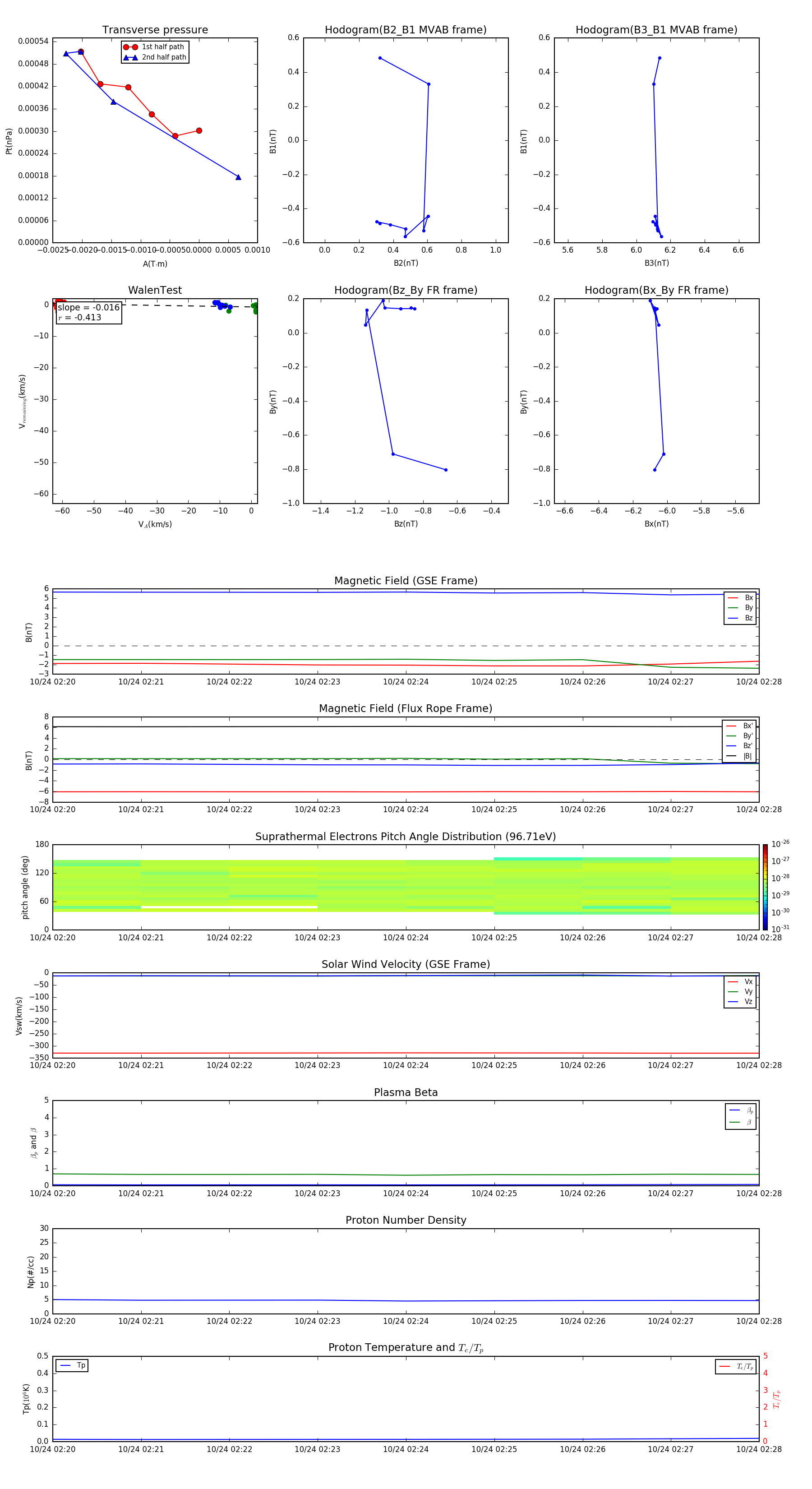This screenshot has height=1489, width=812.
Task: Click the Hodogram(B2_B1 MVAB frame) title
Action: [x=406, y=29]
